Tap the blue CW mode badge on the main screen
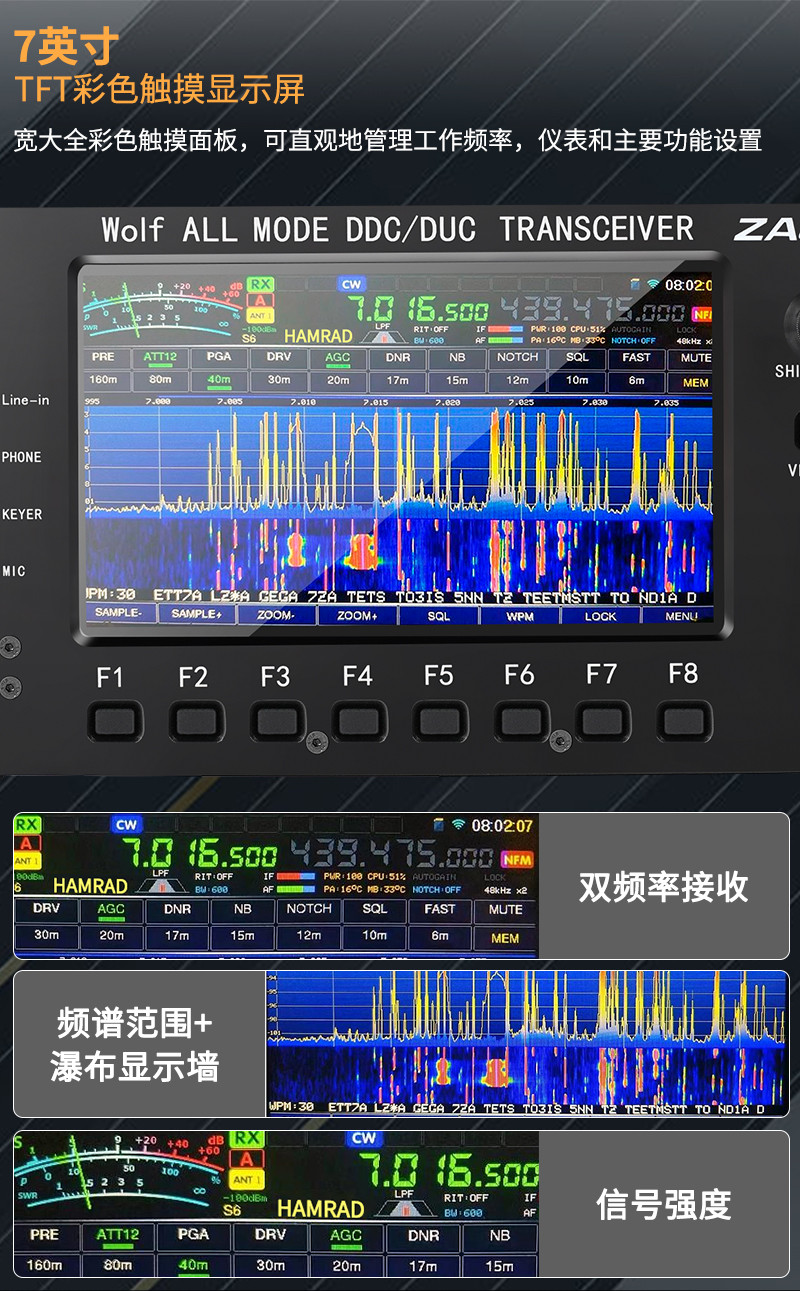This screenshot has width=800, height=1291. point(352,284)
